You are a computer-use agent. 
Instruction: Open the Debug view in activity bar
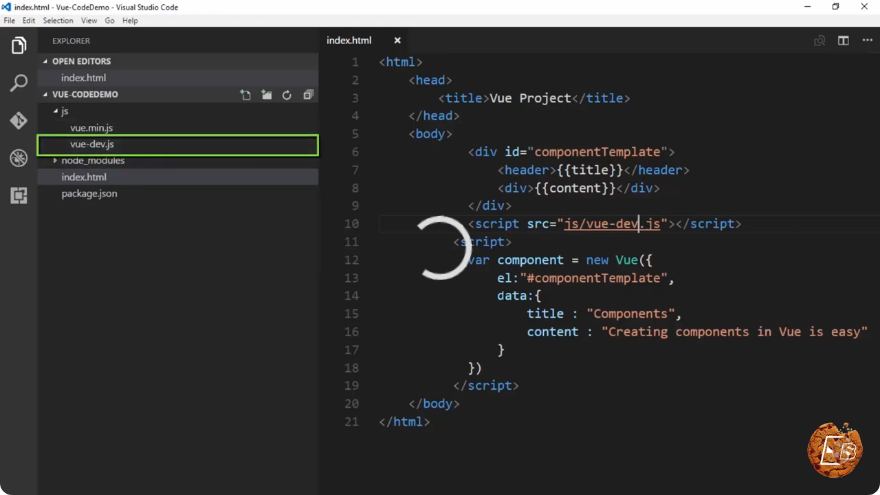[x=19, y=158]
